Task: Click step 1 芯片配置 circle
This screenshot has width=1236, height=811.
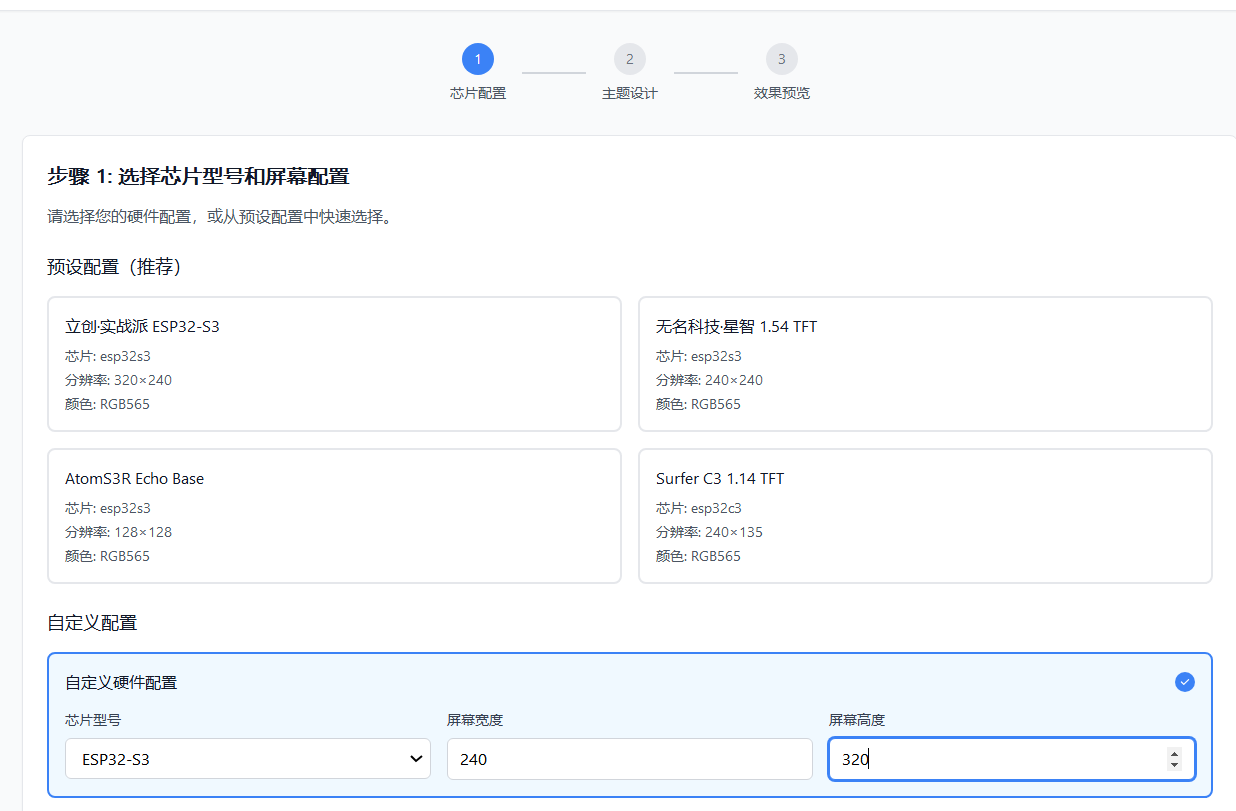Action: 477,59
